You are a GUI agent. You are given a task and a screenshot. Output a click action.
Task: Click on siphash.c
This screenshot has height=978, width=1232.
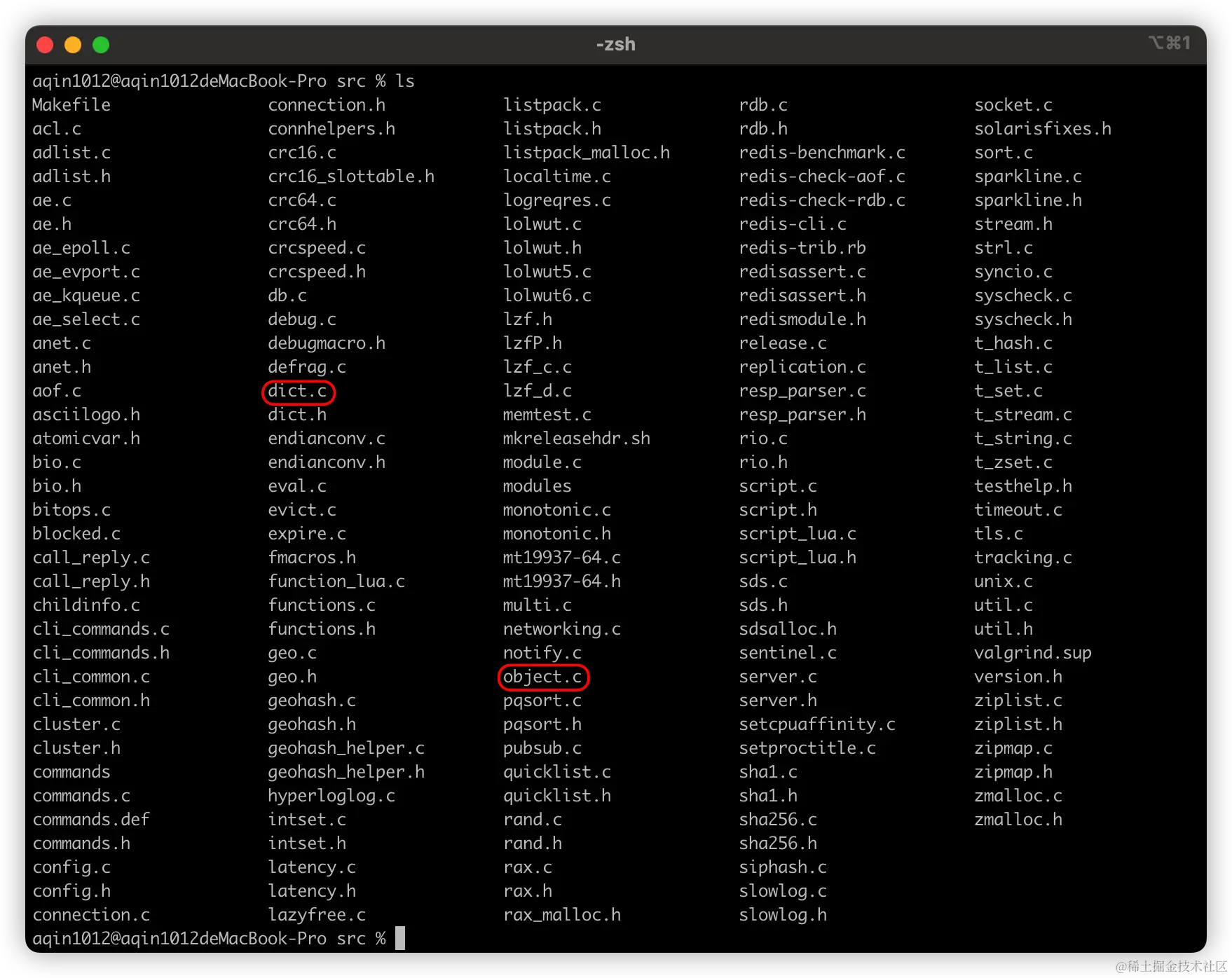point(783,867)
